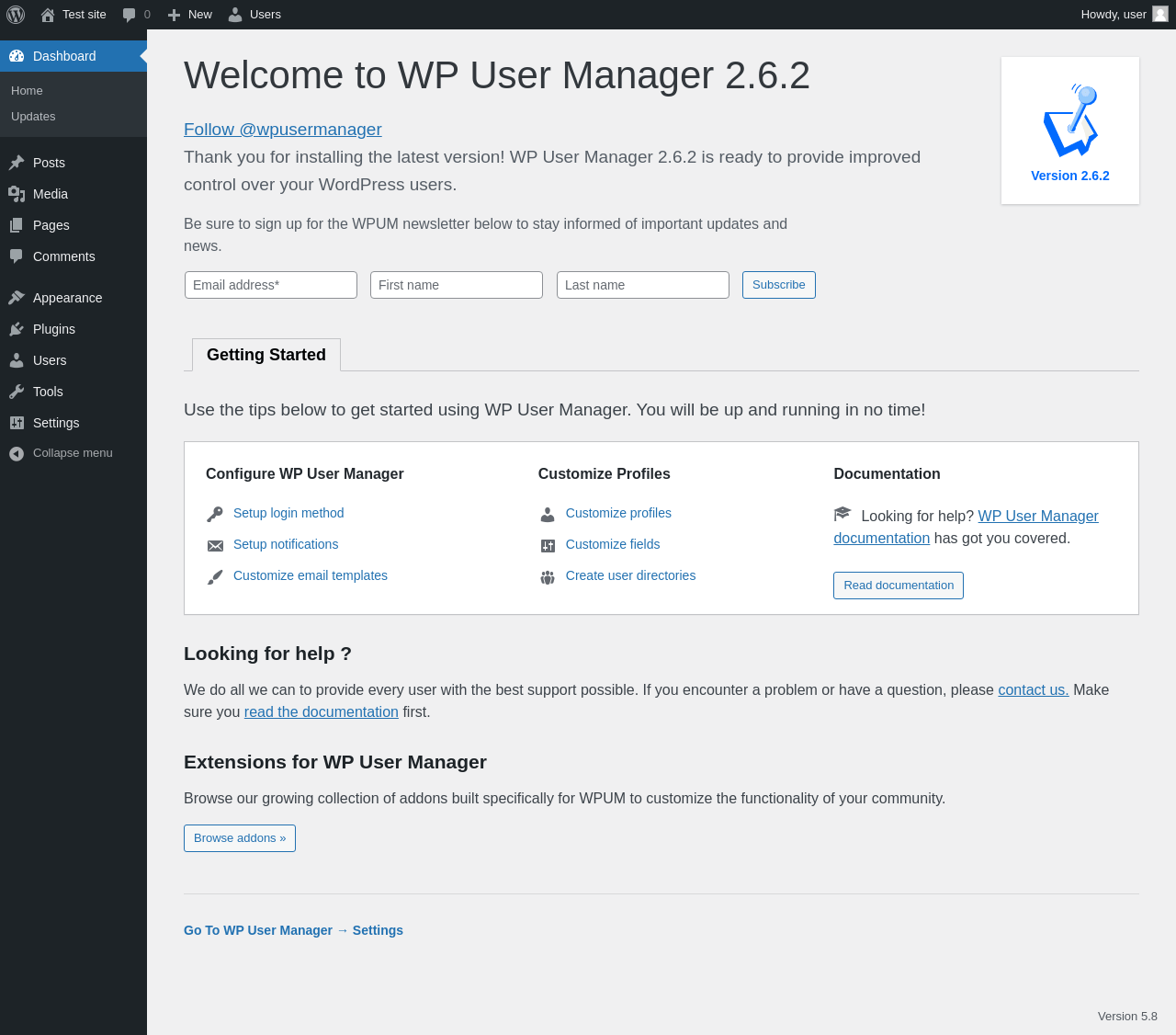Screen dimensions: 1176x1035
Task: Click the Subscribe button
Action: (778, 285)
